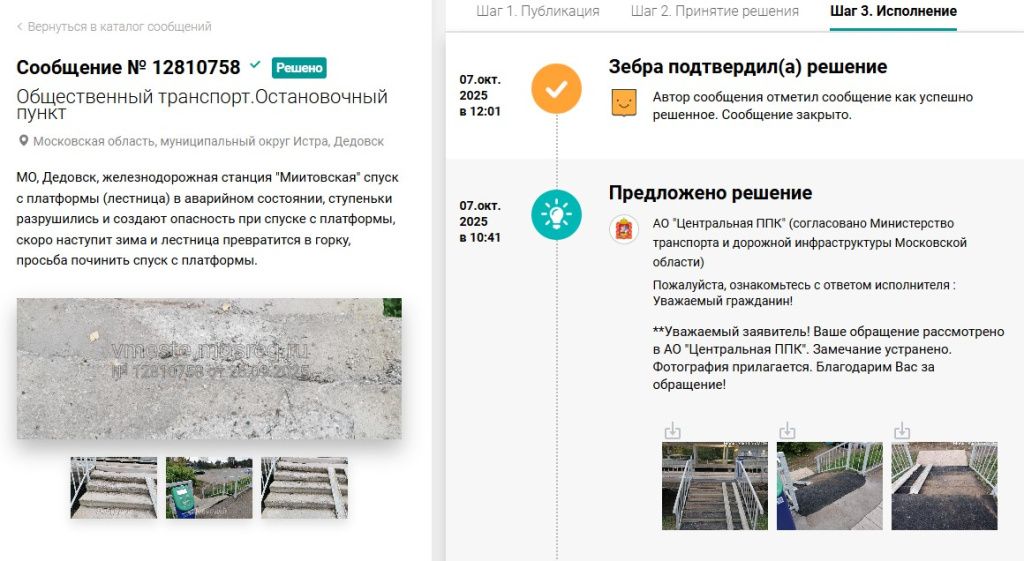This screenshot has width=1024, height=561.
Task: Click the location pin icon near Московская область
Action: [23, 142]
